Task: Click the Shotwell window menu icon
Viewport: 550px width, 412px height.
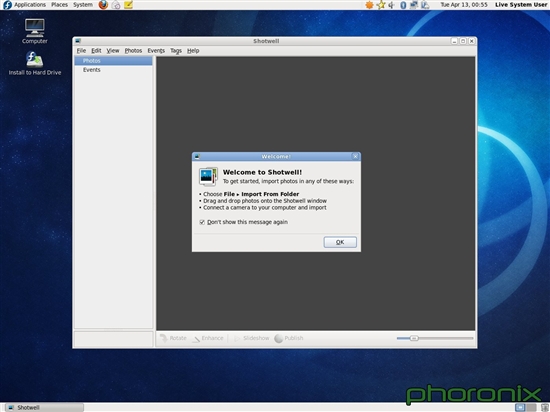Action: [78, 41]
